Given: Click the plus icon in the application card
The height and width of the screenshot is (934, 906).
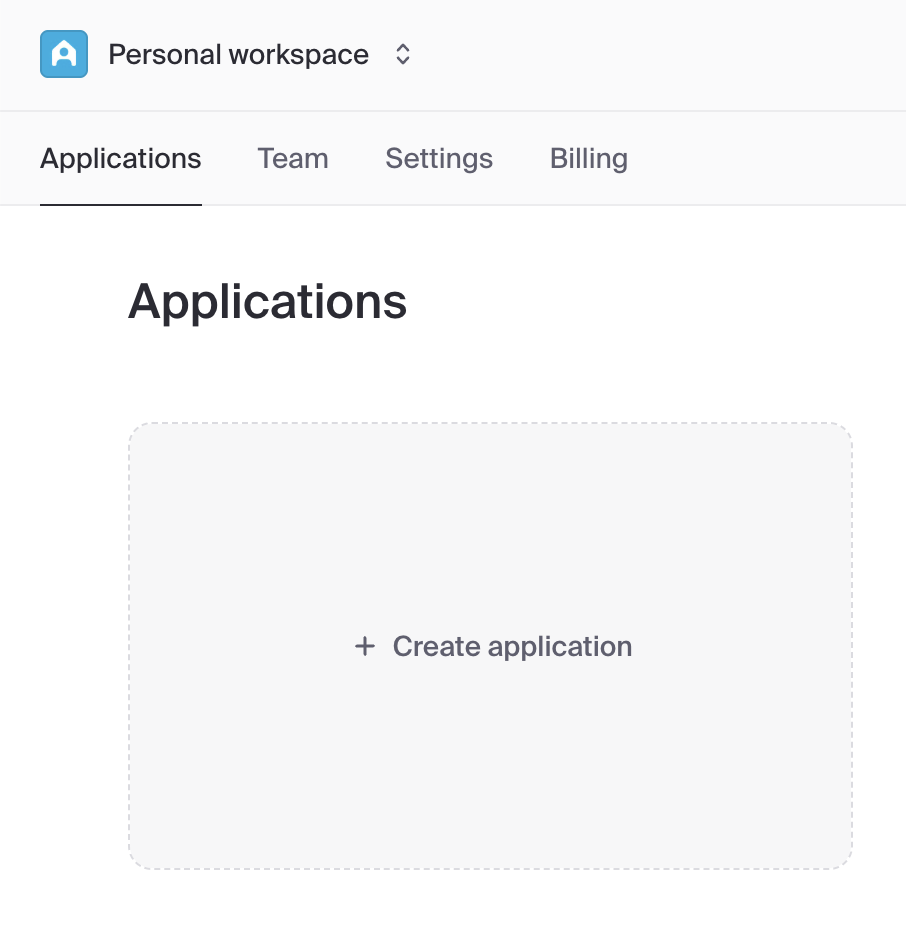Looking at the screenshot, I should (x=365, y=647).
